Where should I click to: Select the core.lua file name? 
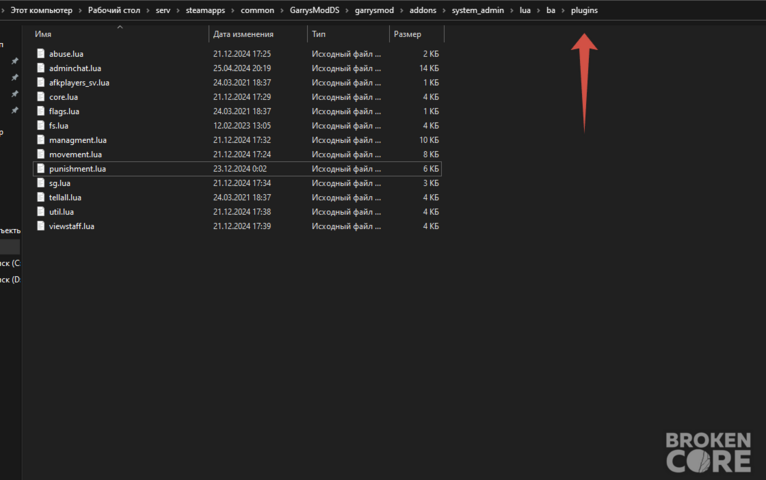click(x=64, y=97)
